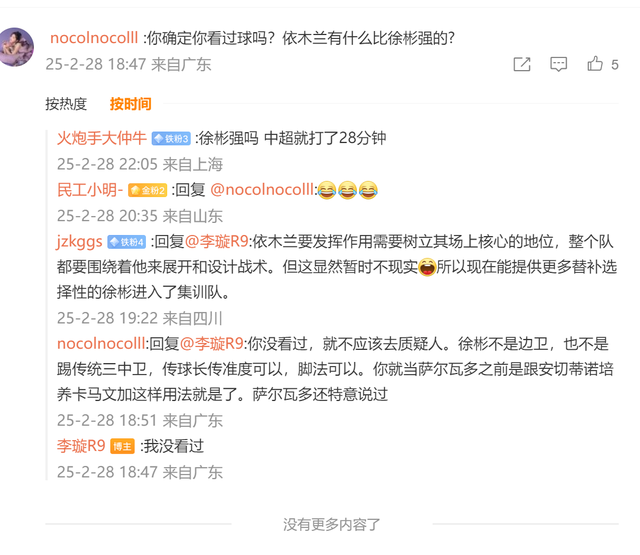The image size is (640, 555).
Task: Click the like count number 5
Action: tap(615, 65)
